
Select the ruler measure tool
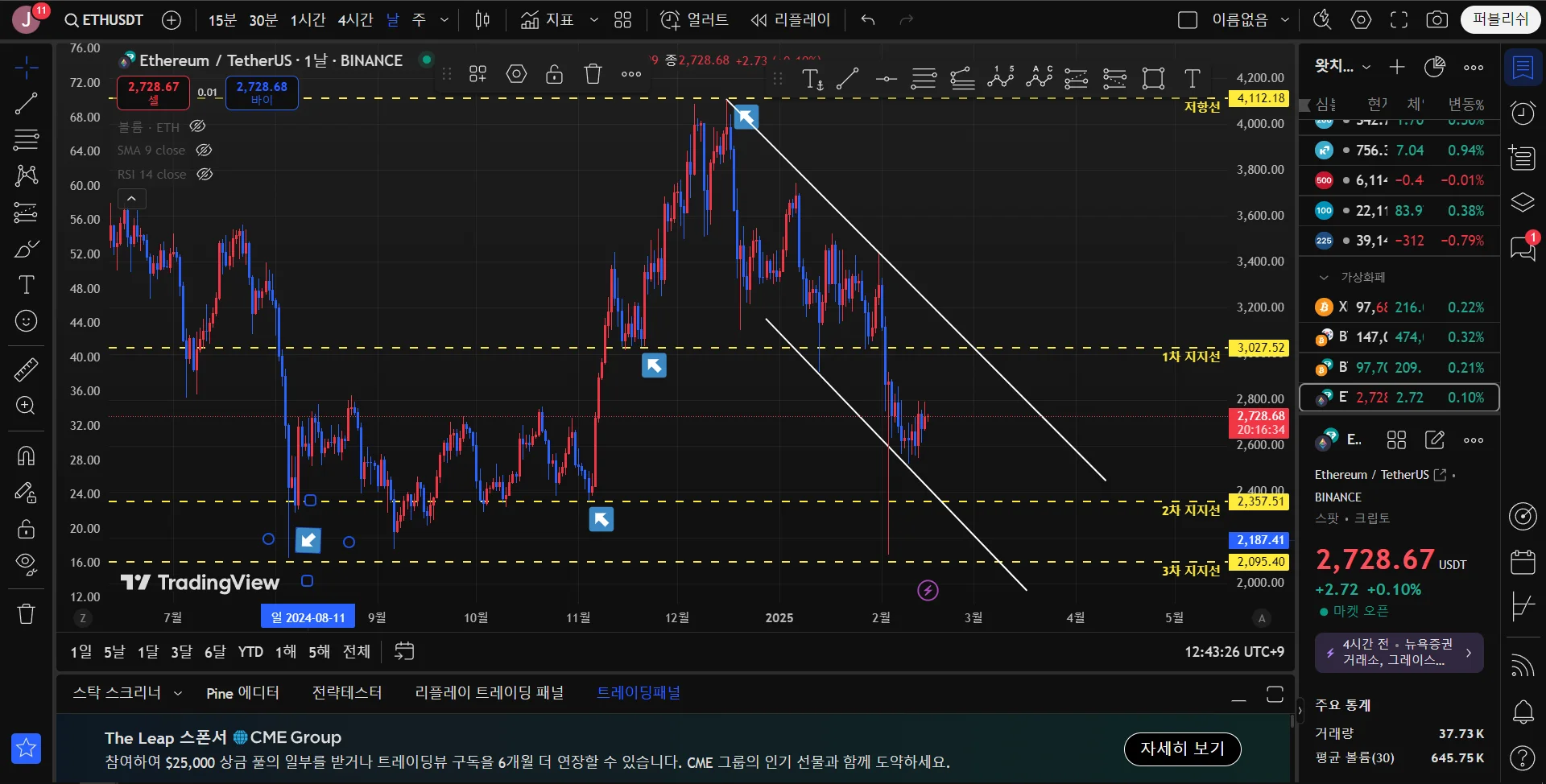[x=27, y=369]
